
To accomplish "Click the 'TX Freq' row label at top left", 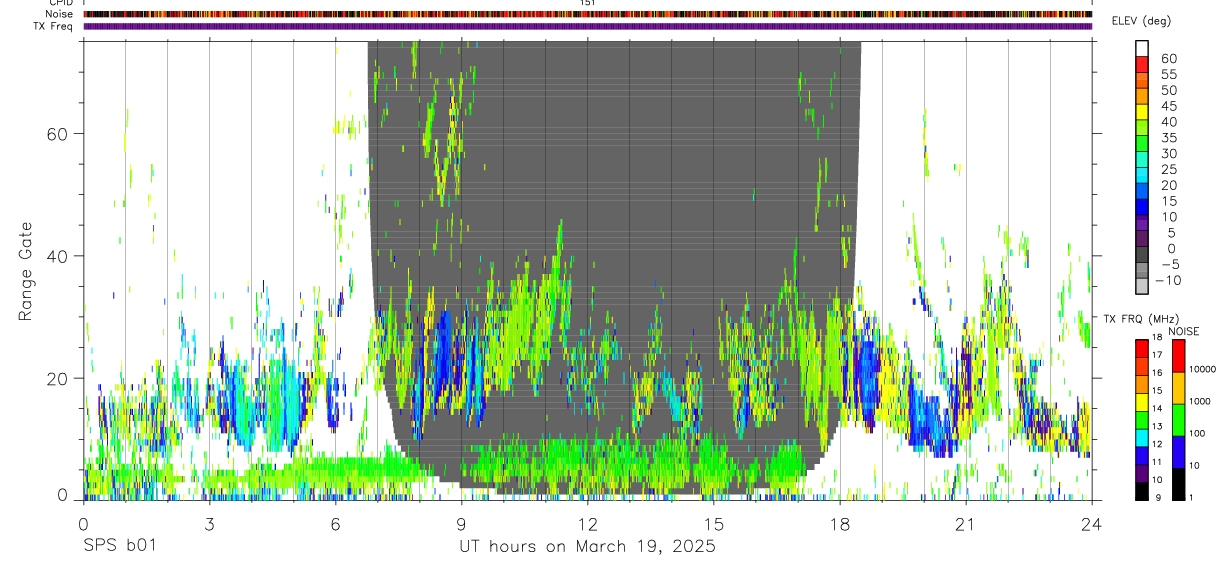I will point(54,26).
